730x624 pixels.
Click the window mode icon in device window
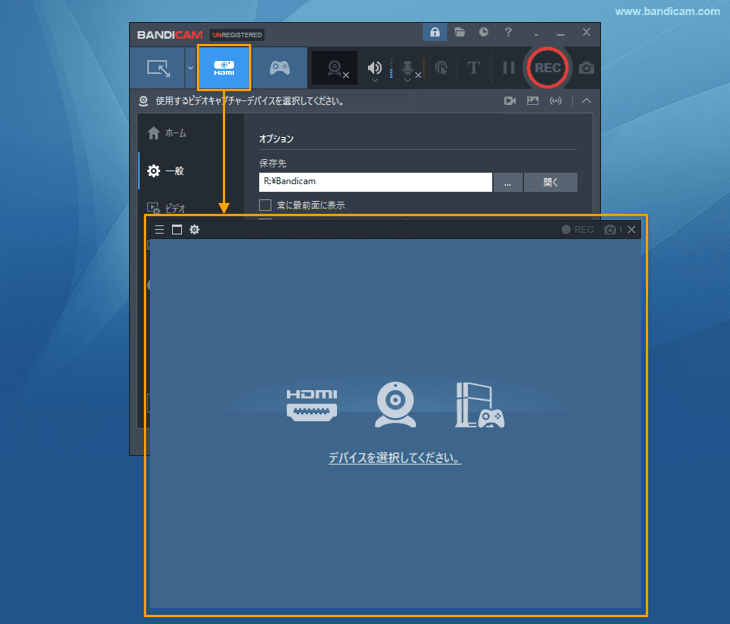(x=177, y=230)
